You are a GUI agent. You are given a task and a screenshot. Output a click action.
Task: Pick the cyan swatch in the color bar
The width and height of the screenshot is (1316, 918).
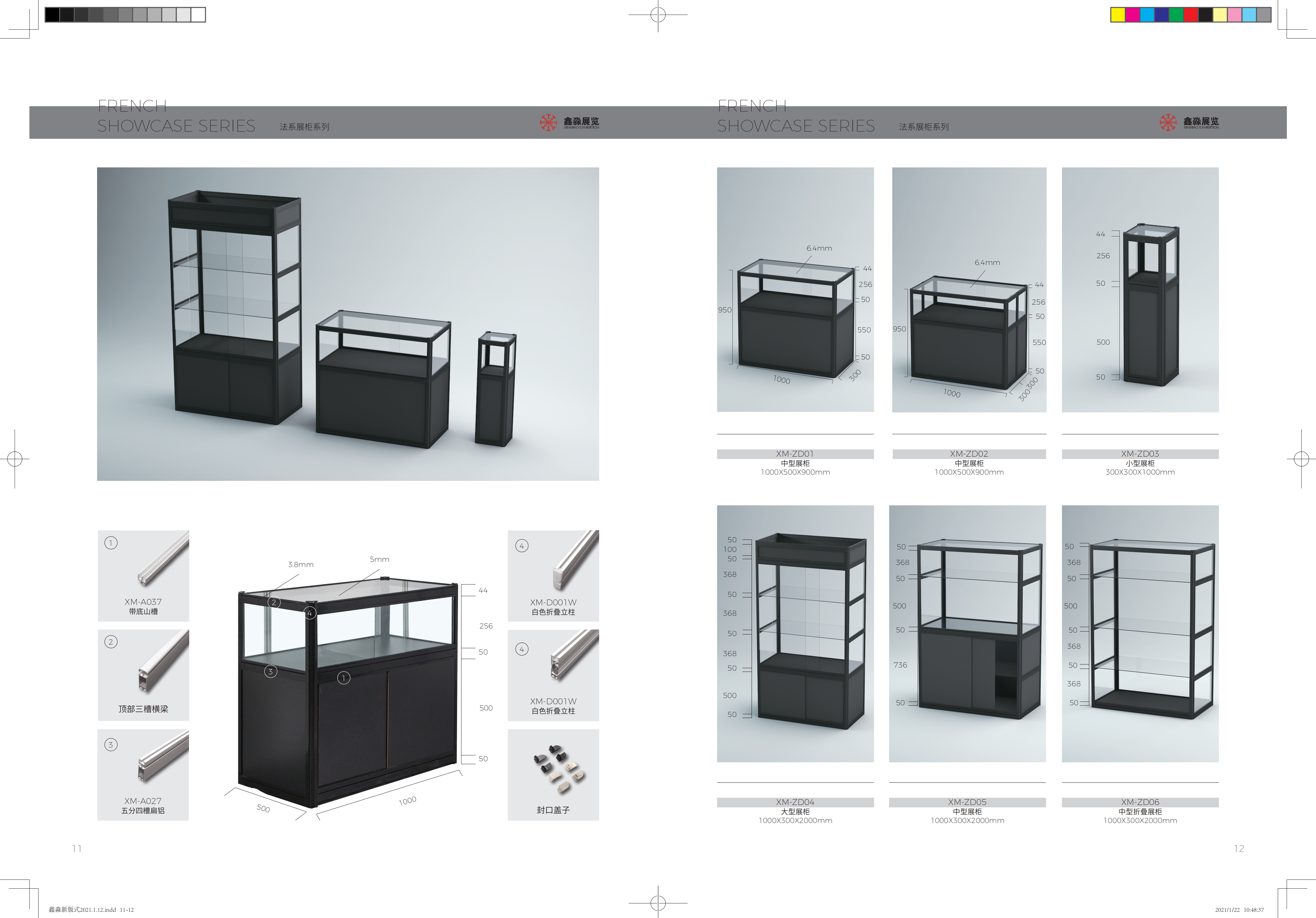pyautogui.click(x=1147, y=15)
